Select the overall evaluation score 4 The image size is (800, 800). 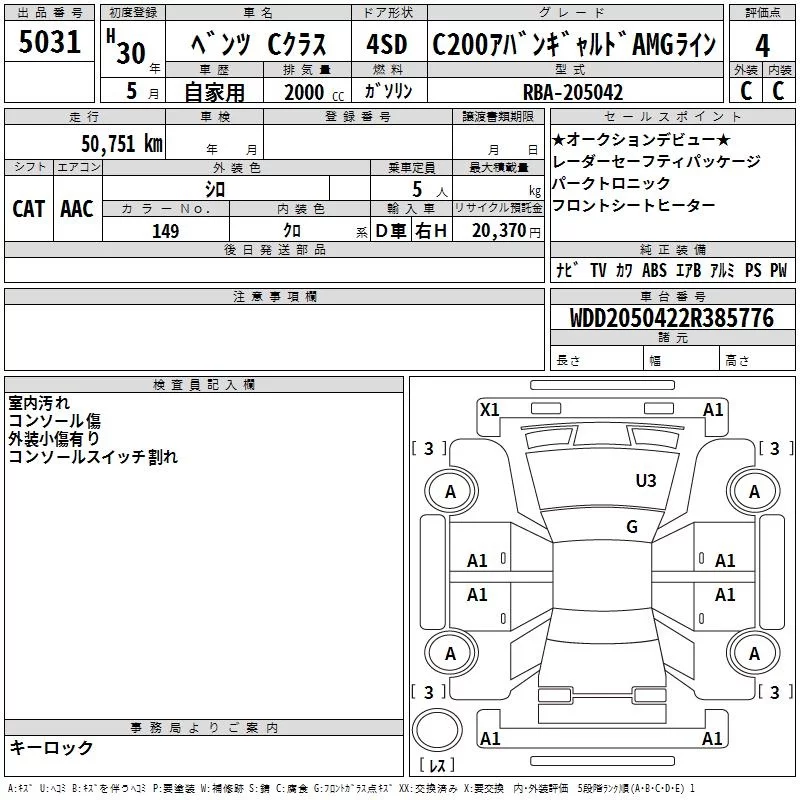coord(762,46)
